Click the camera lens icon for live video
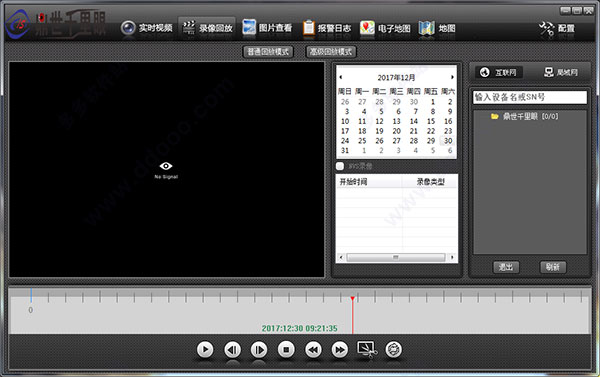 tap(128, 28)
